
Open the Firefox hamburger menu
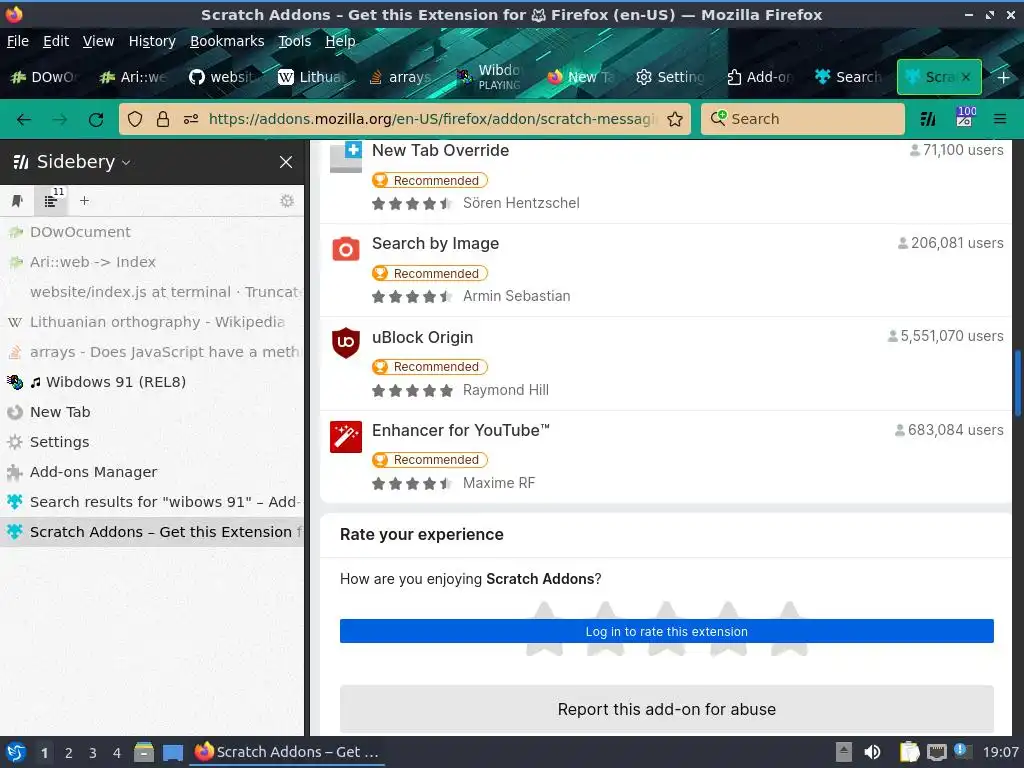1000,119
